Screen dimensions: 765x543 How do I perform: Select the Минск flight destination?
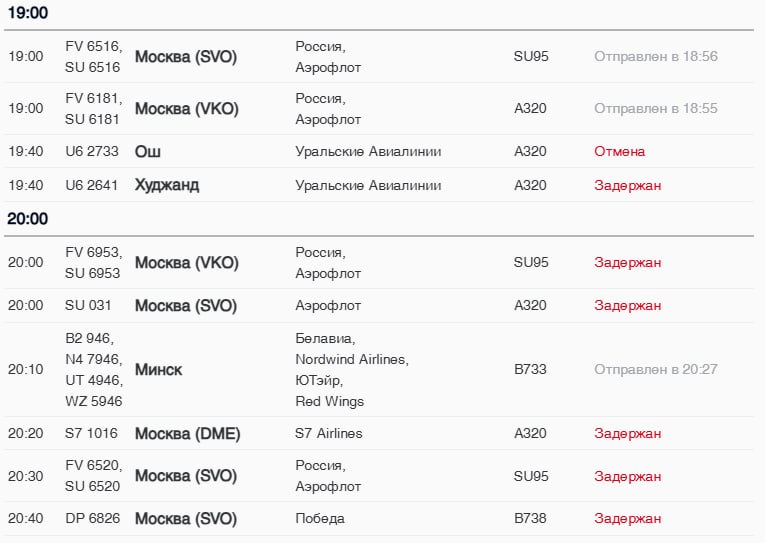click(158, 369)
